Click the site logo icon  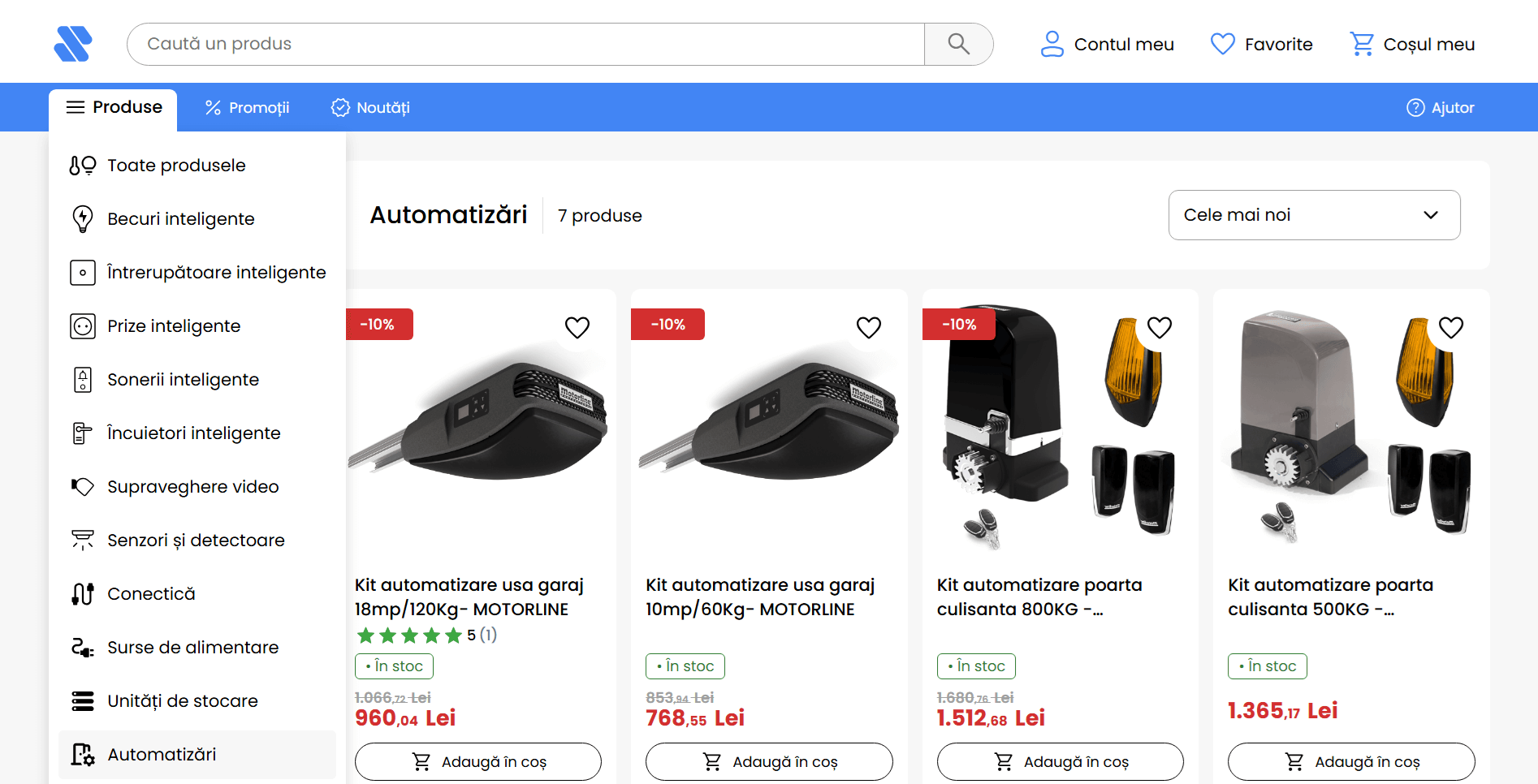coord(73,44)
